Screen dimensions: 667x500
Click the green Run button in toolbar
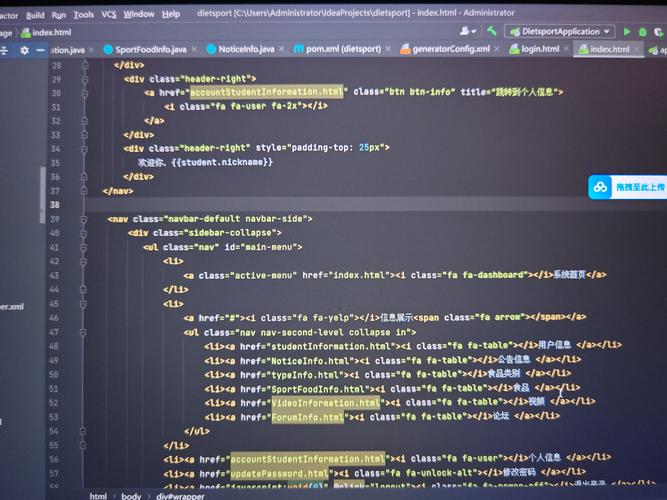[x=624, y=31]
